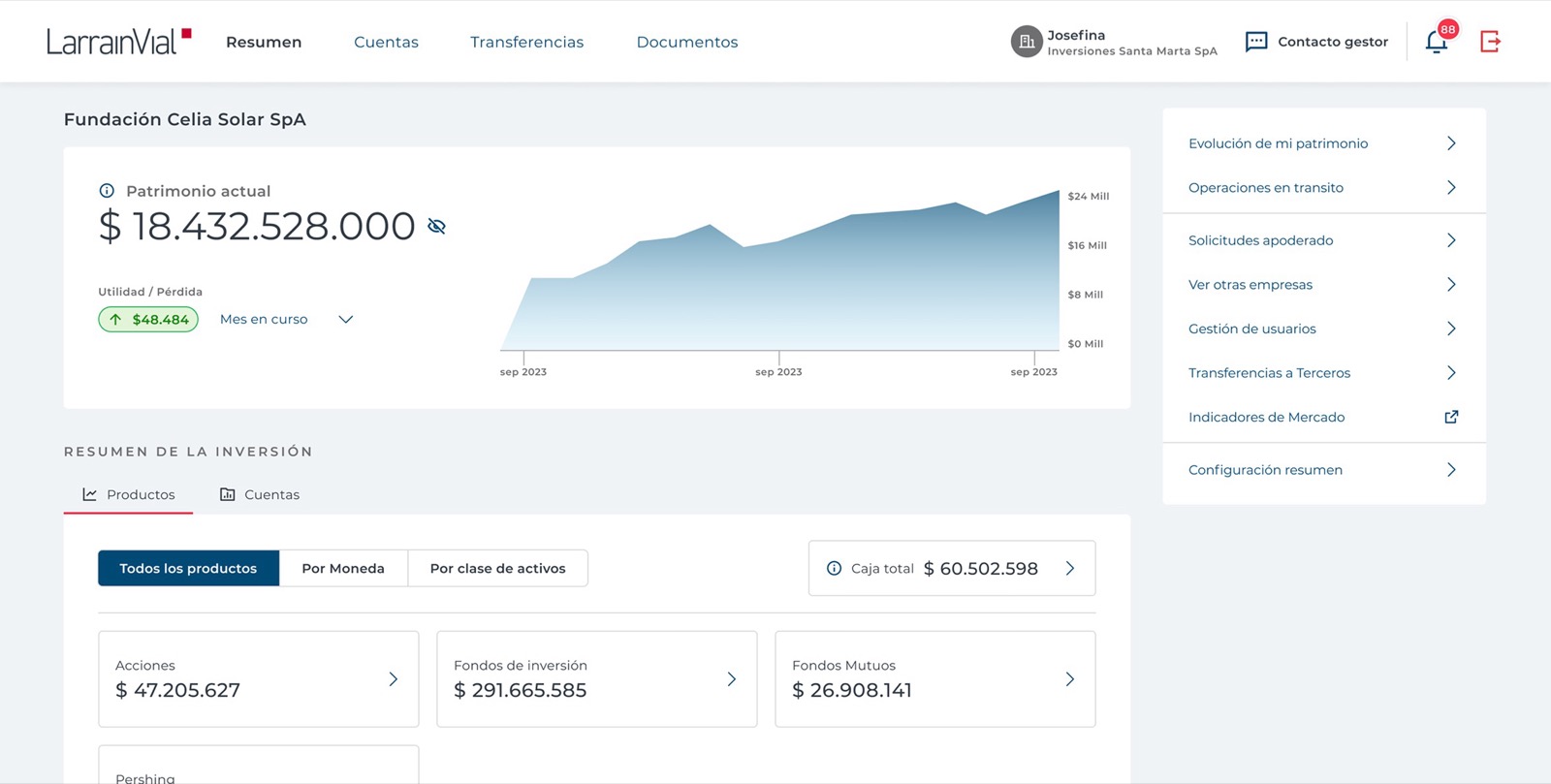
Task: Open the Fondos Mutuos product card
Action: [935, 678]
